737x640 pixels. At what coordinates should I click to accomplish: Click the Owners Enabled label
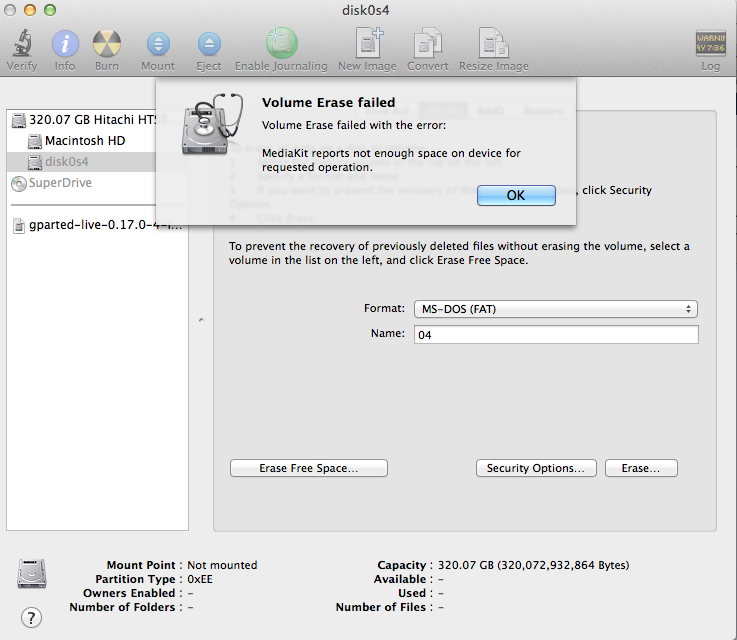pos(129,593)
